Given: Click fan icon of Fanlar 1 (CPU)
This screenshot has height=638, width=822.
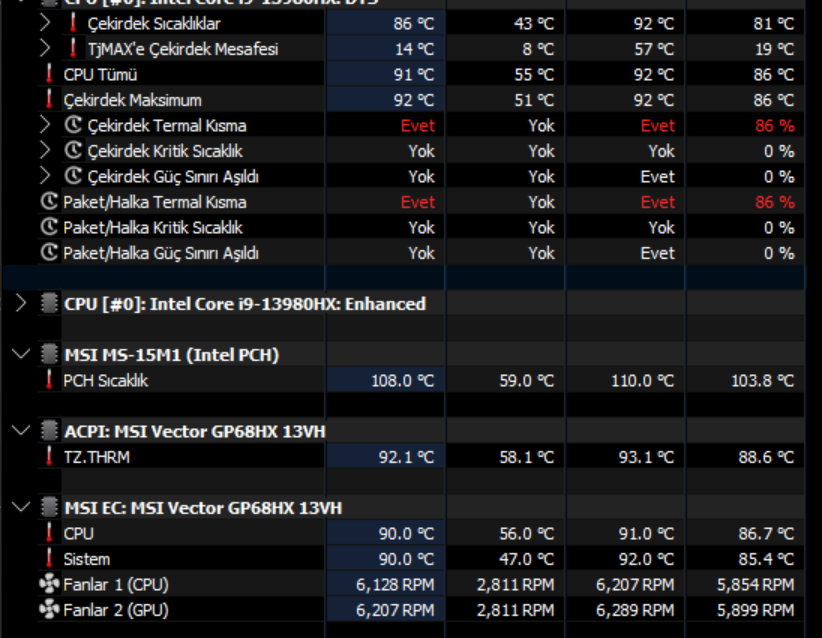Looking at the screenshot, I should (49, 584).
